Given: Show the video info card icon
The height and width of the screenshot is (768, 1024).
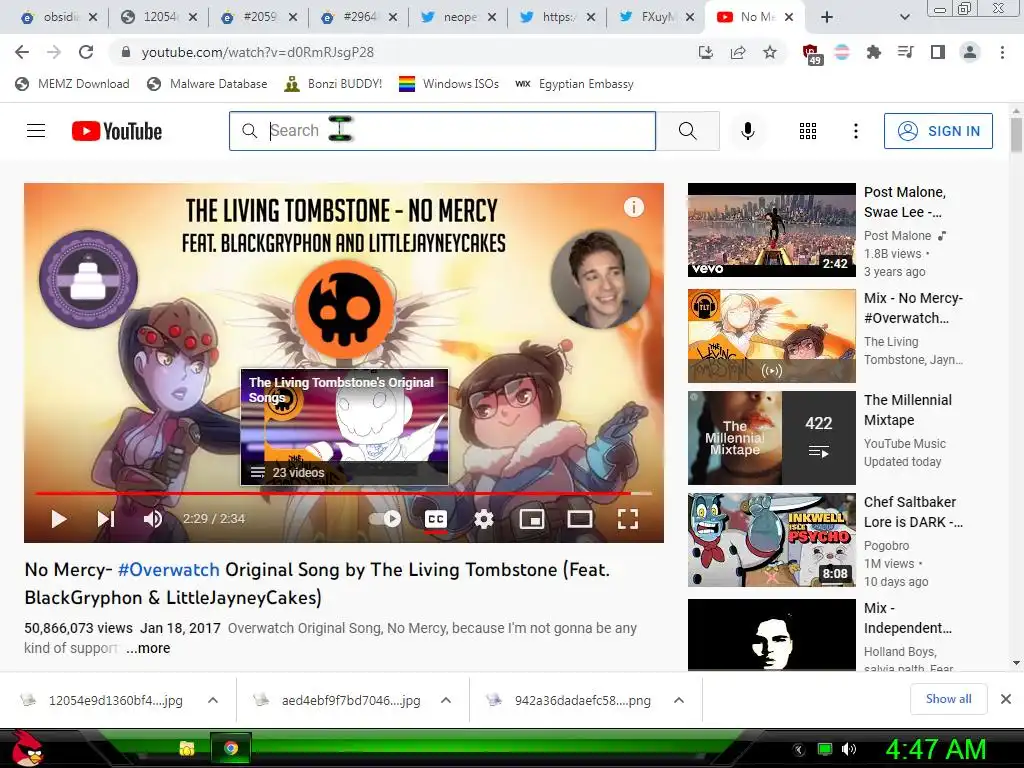Looking at the screenshot, I should (x=633, y=207).
